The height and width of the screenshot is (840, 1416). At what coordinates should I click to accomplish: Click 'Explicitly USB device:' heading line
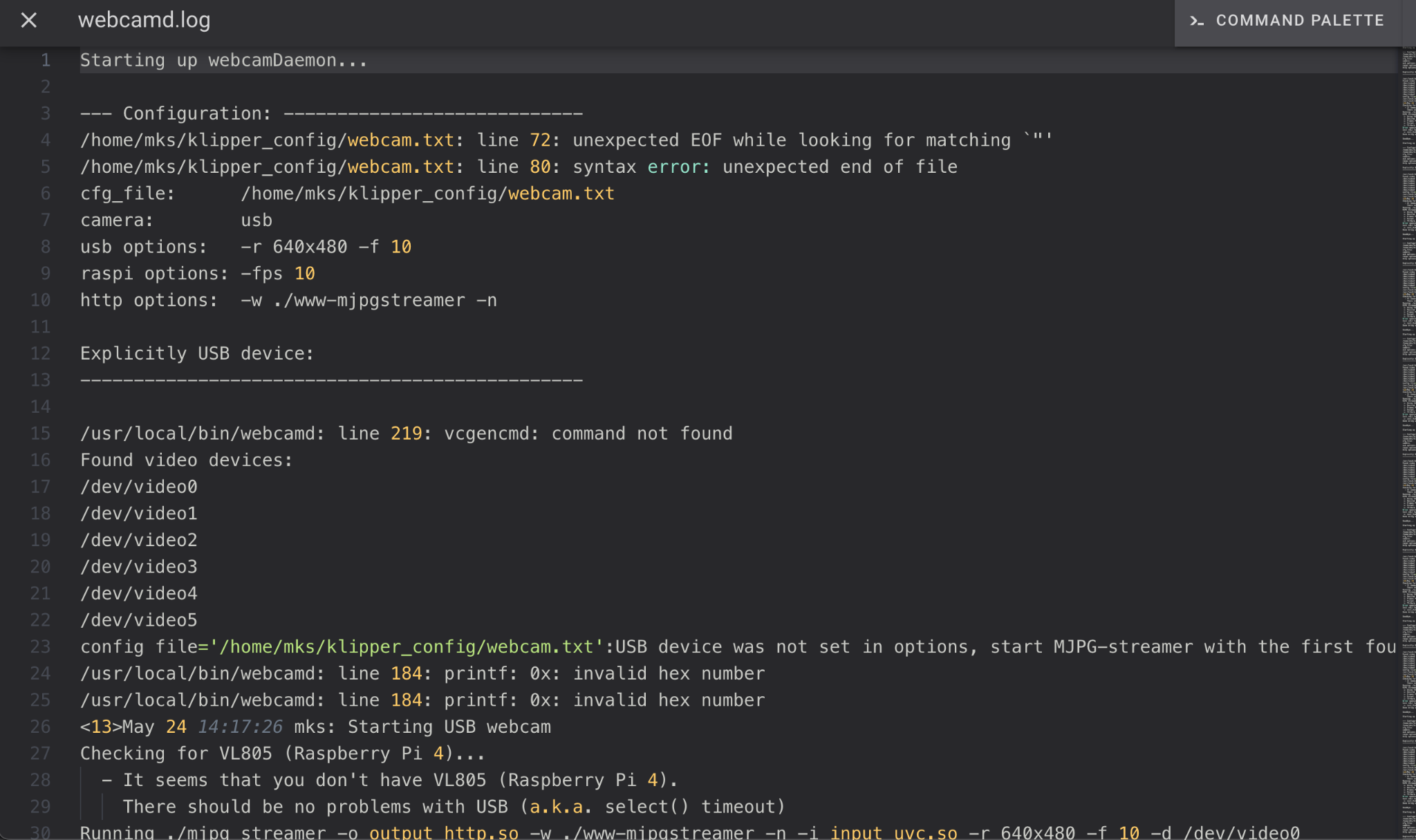click(197, 353)
